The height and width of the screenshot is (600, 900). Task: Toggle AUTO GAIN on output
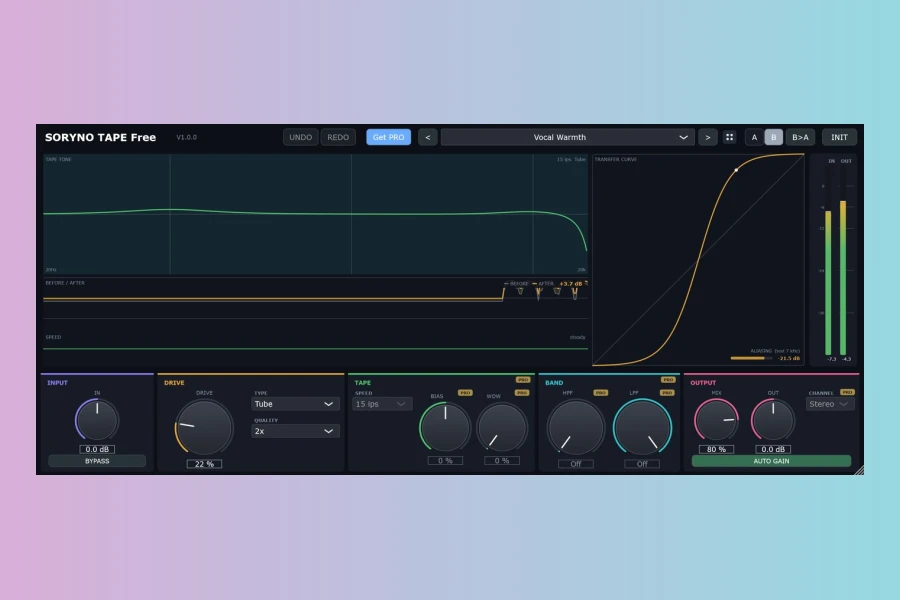771,461
